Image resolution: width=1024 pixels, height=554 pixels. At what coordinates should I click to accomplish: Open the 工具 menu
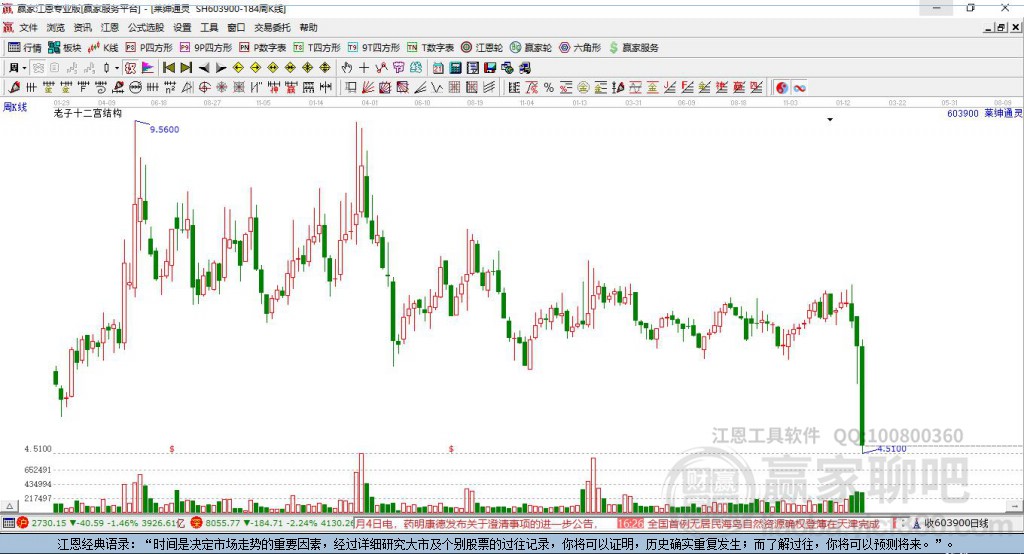pos(209,27)
